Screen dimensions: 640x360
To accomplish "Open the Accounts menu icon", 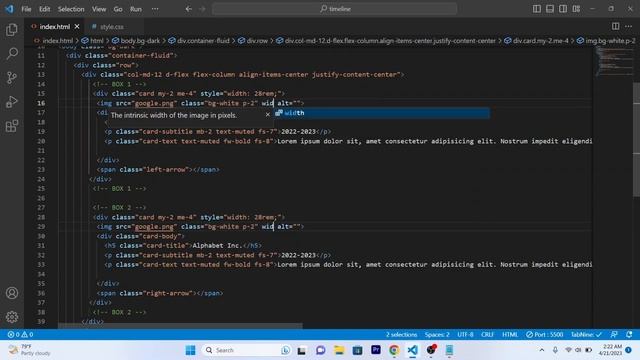I will coord(12,293).
